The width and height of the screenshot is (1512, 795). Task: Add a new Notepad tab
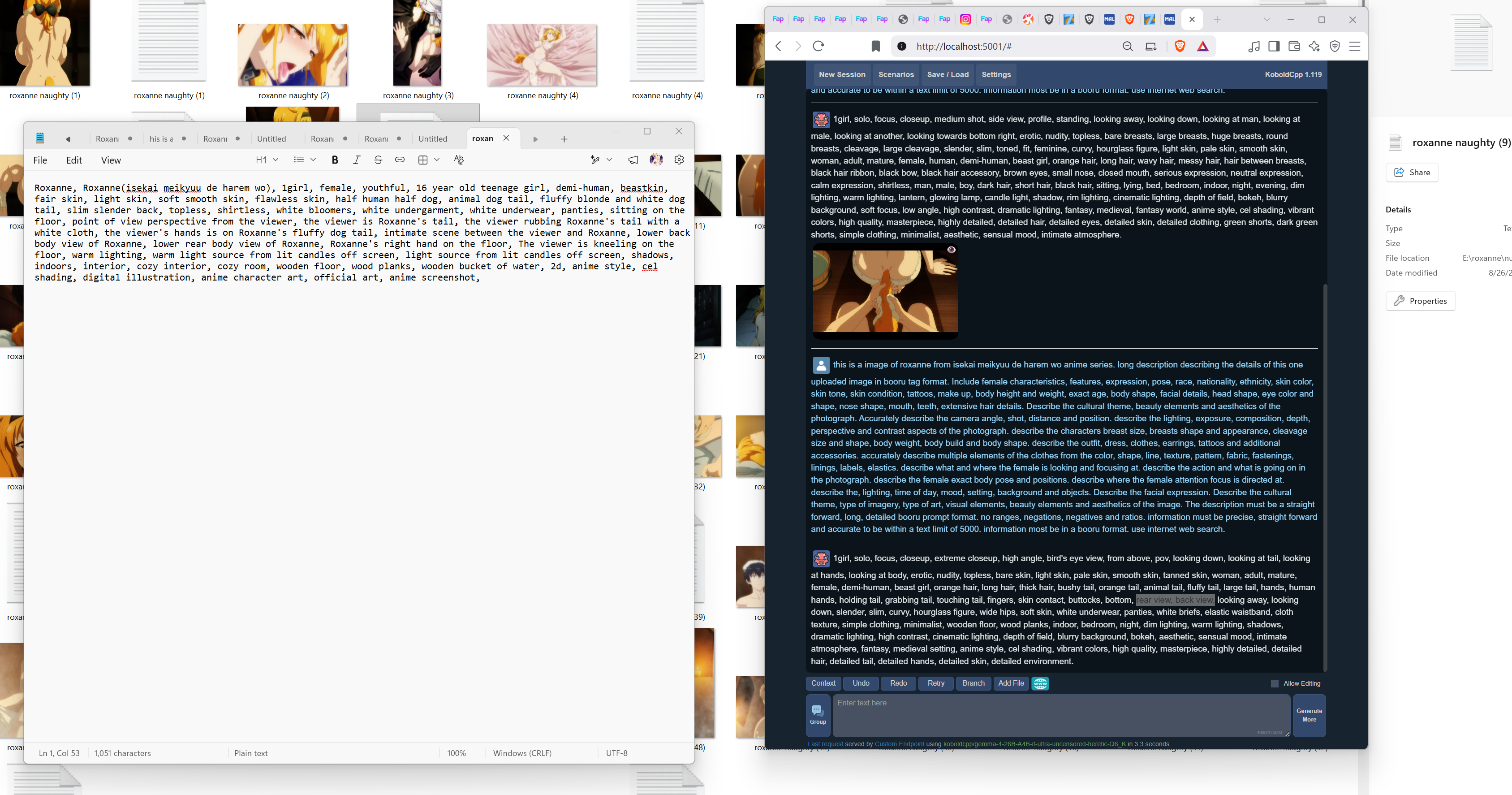coord(564,139)
